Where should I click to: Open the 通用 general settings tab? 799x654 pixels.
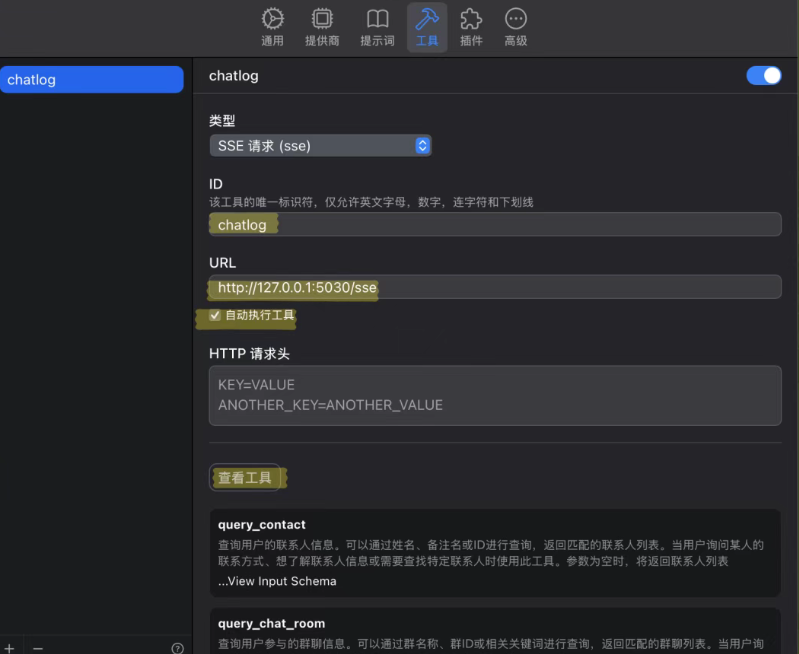tap(273, 28)
